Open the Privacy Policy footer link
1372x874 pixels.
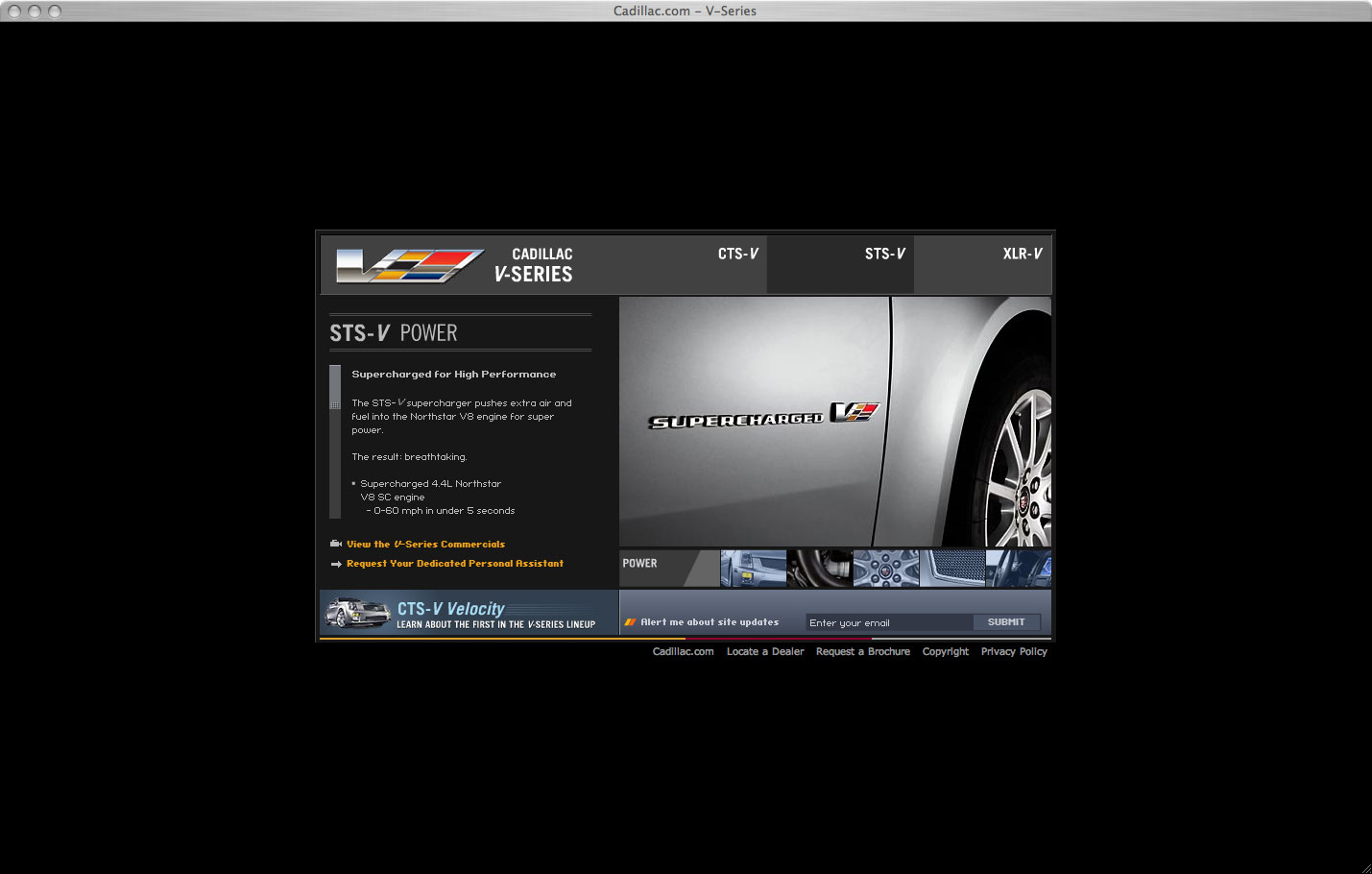coord(1014,651)
